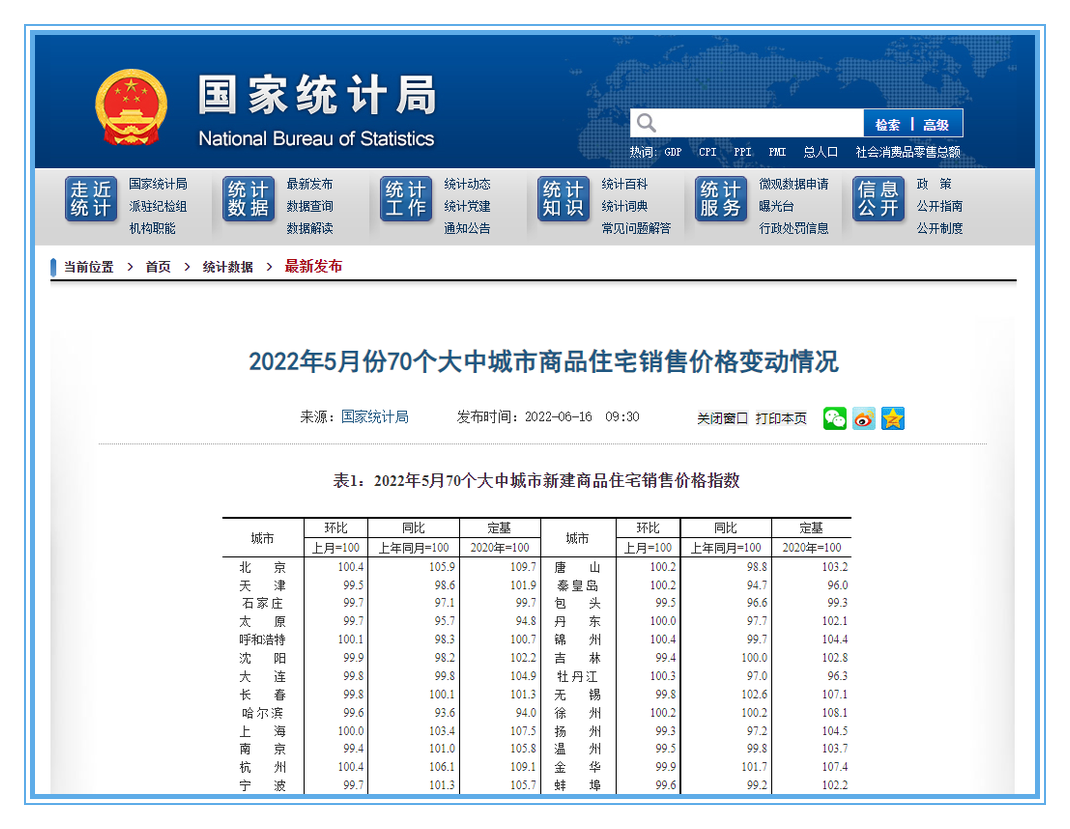Share article via Weibo icon
This screenshot has height=829, width=1070.
coord(863,418)
